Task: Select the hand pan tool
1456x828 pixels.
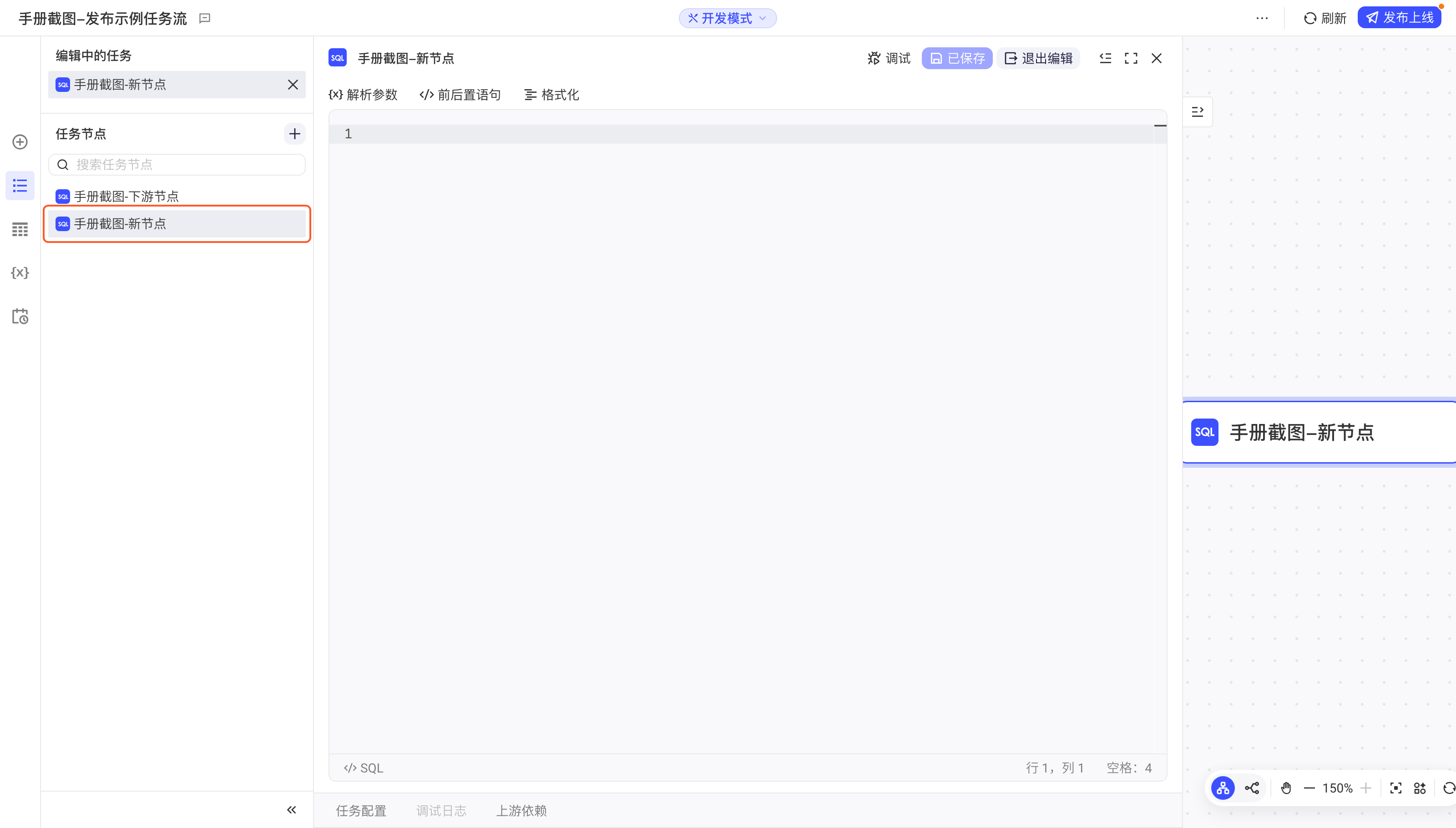Action: click(x=1286, y=788)
